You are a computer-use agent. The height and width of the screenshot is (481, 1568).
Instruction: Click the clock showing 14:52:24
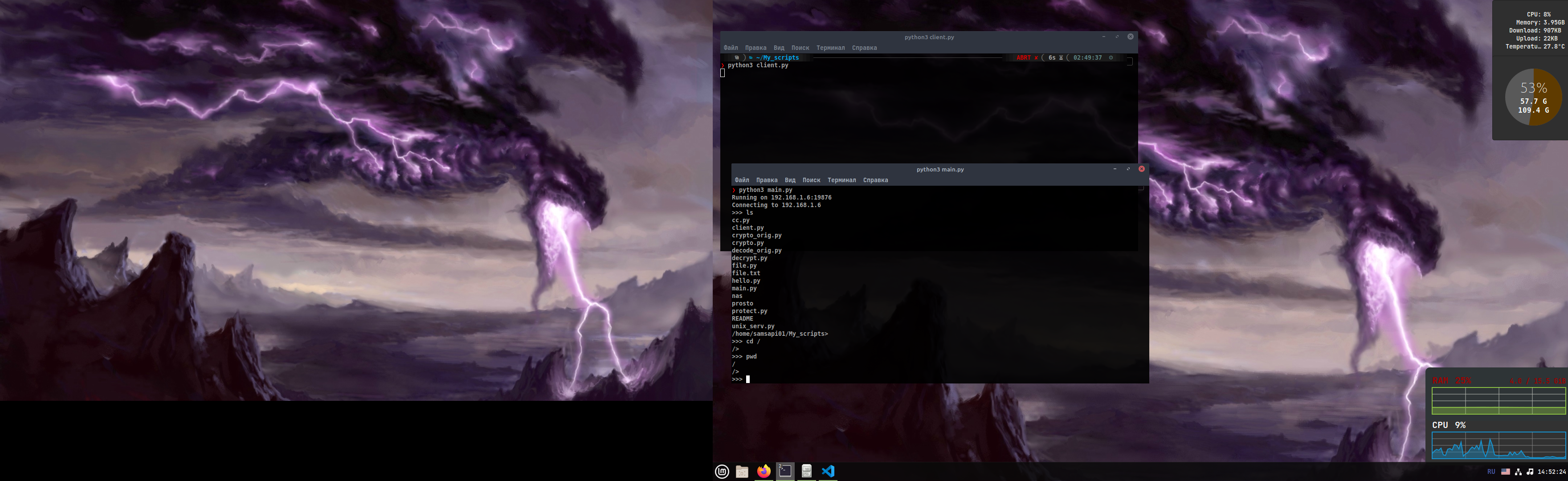tap(1552, 472)
